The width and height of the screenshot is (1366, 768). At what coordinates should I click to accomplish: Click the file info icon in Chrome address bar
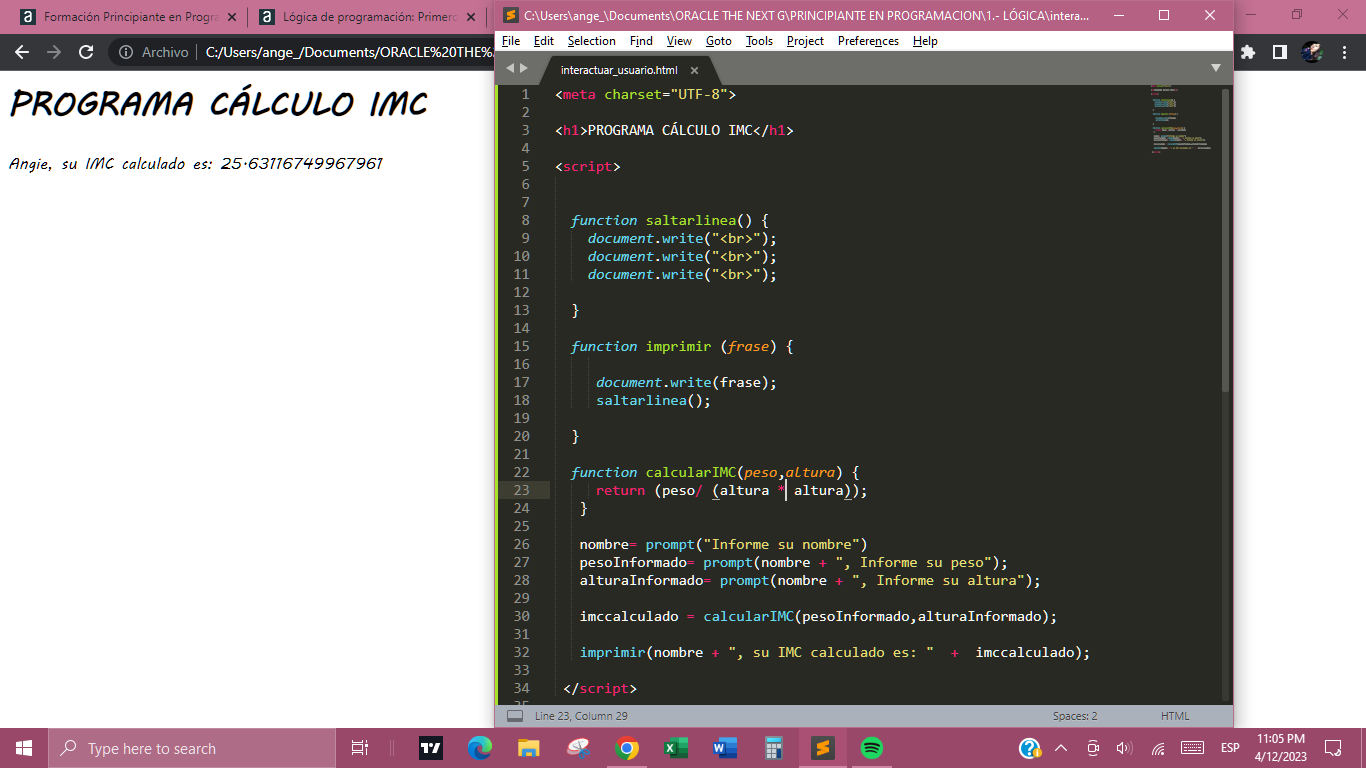(x=126, y=52)
